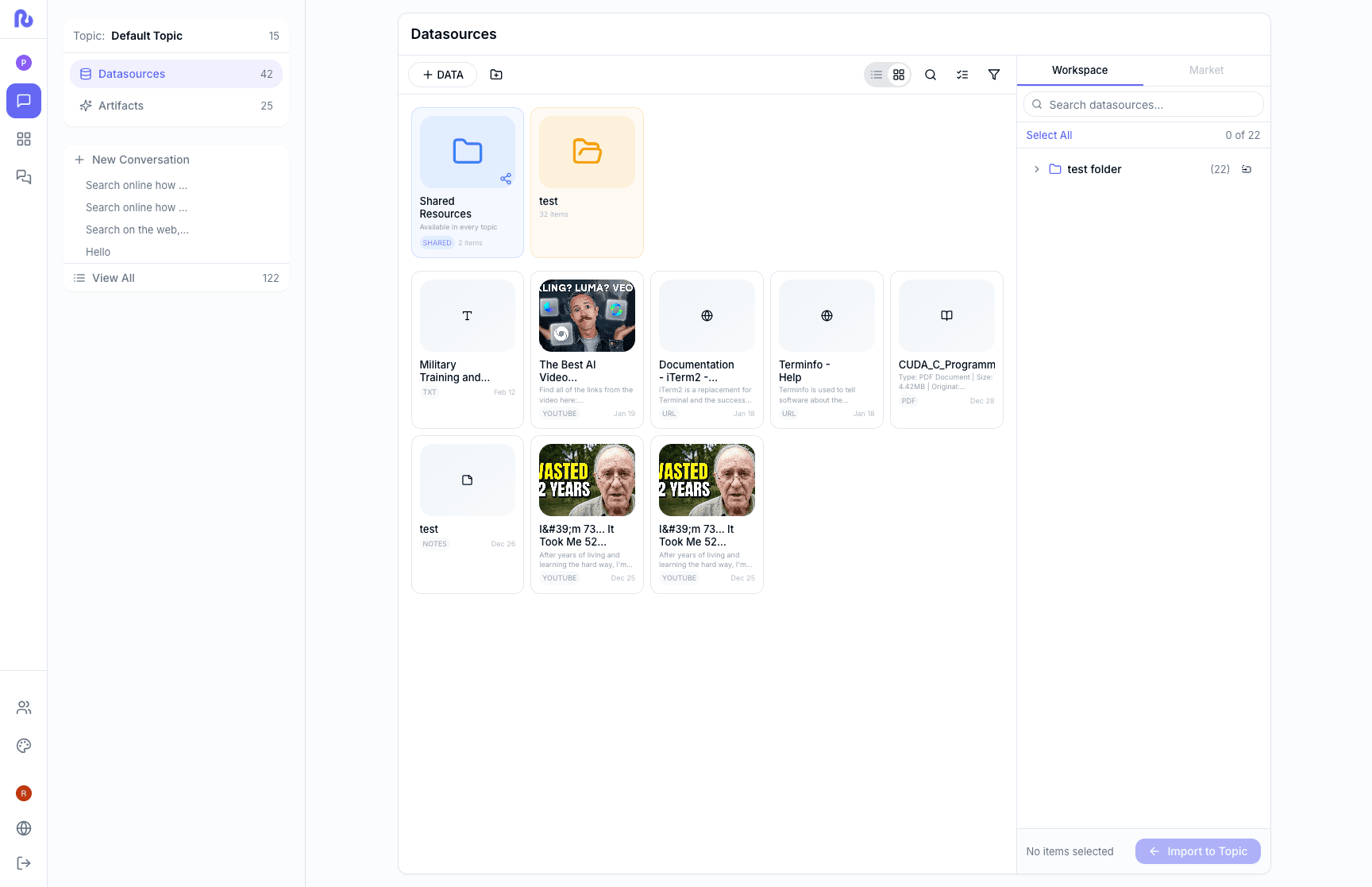Switch to grid view layout

(899, 75)
